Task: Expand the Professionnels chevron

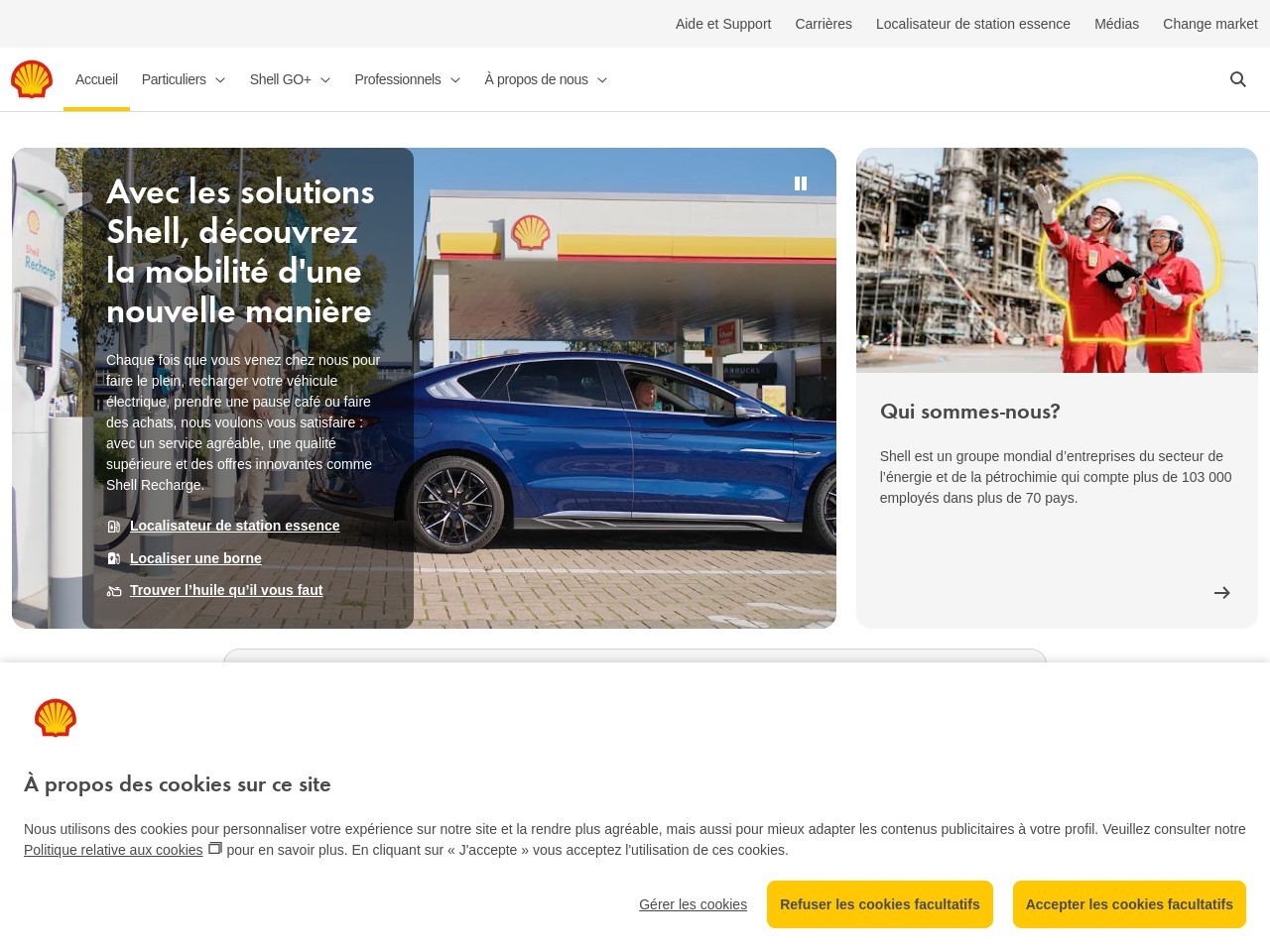Action: [454, 80]
